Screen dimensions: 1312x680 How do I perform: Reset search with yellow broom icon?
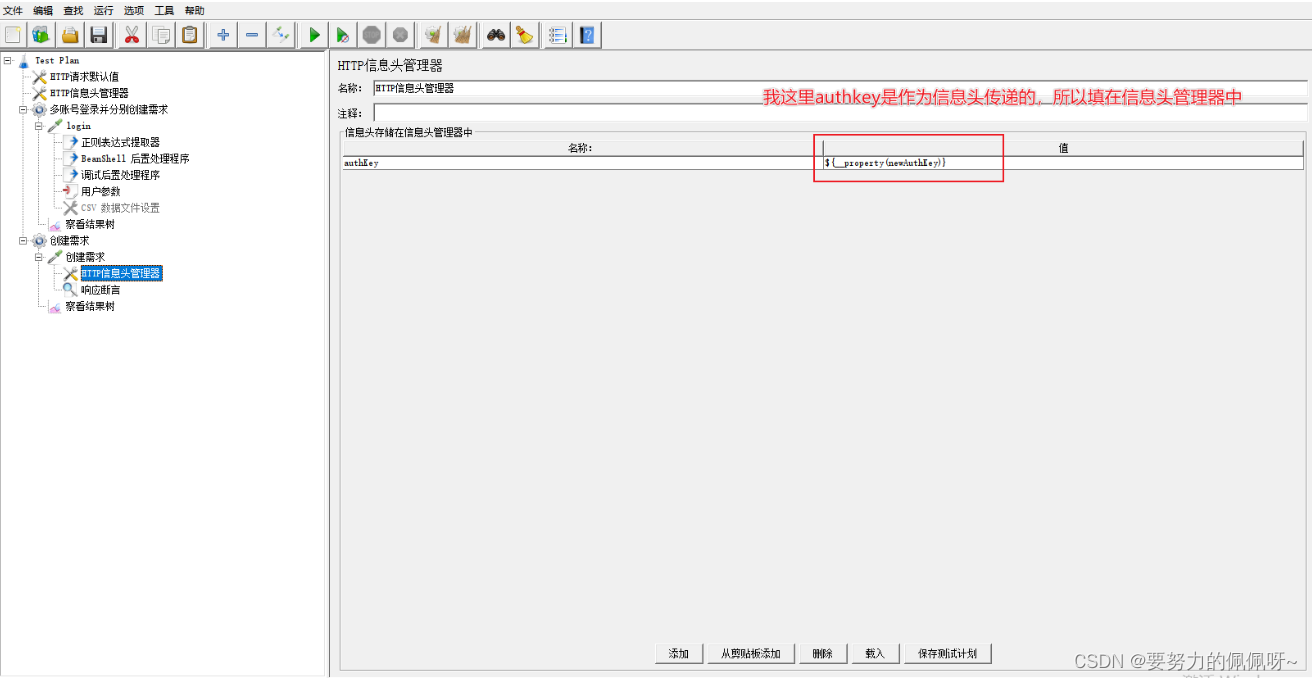tap(524, 35)
